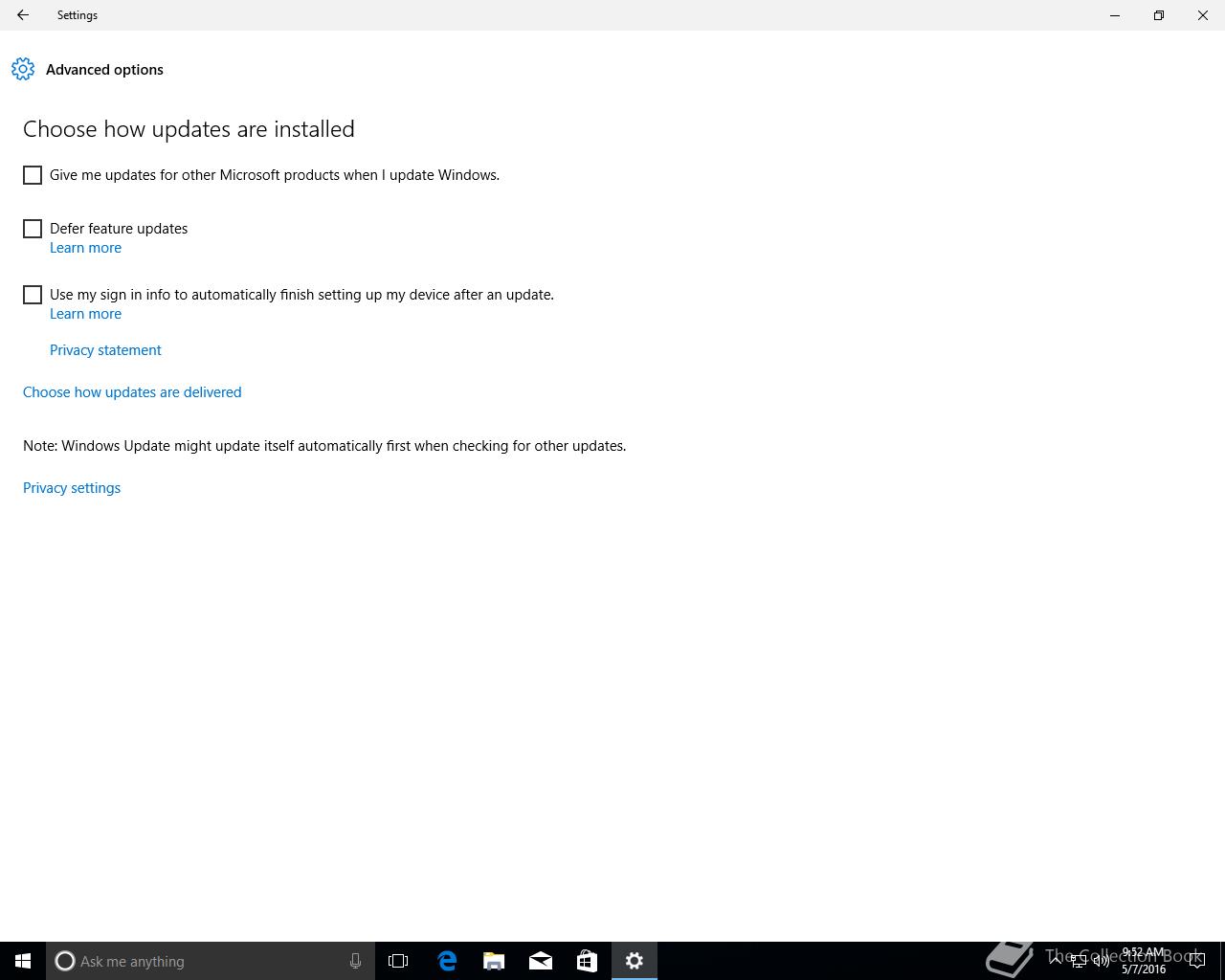This screenshot has height=980, width=1225.
Task: Go back using the Settings back arrow
Action: coord(23,15)
